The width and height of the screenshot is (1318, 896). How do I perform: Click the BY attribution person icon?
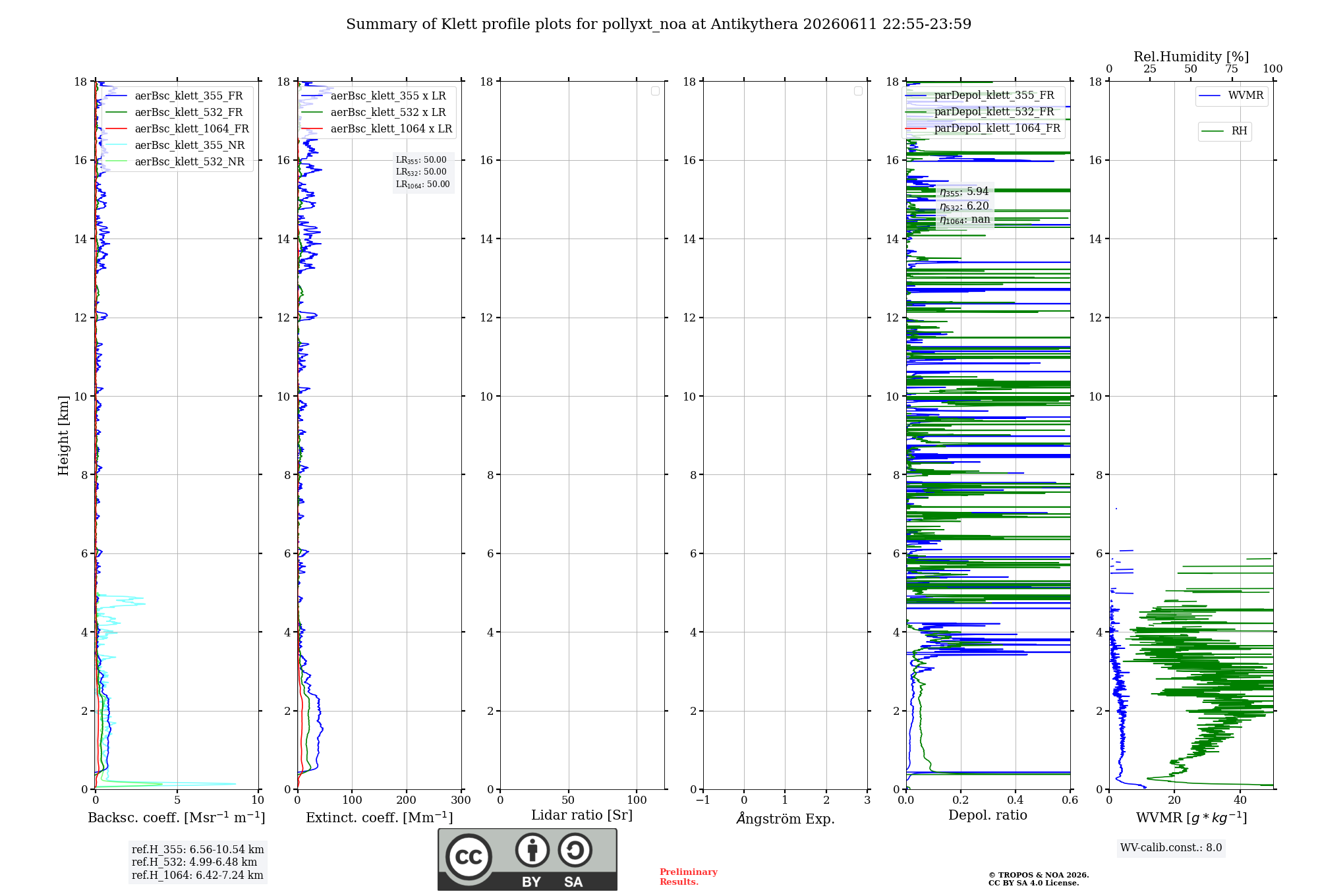click(532, 850)
